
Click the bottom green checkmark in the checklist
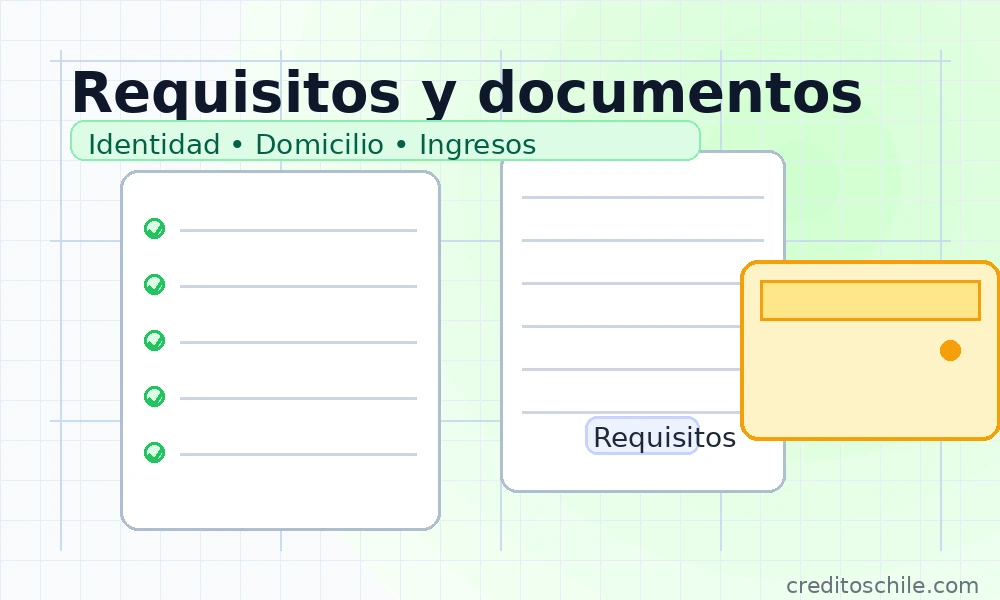click(154, 453)
